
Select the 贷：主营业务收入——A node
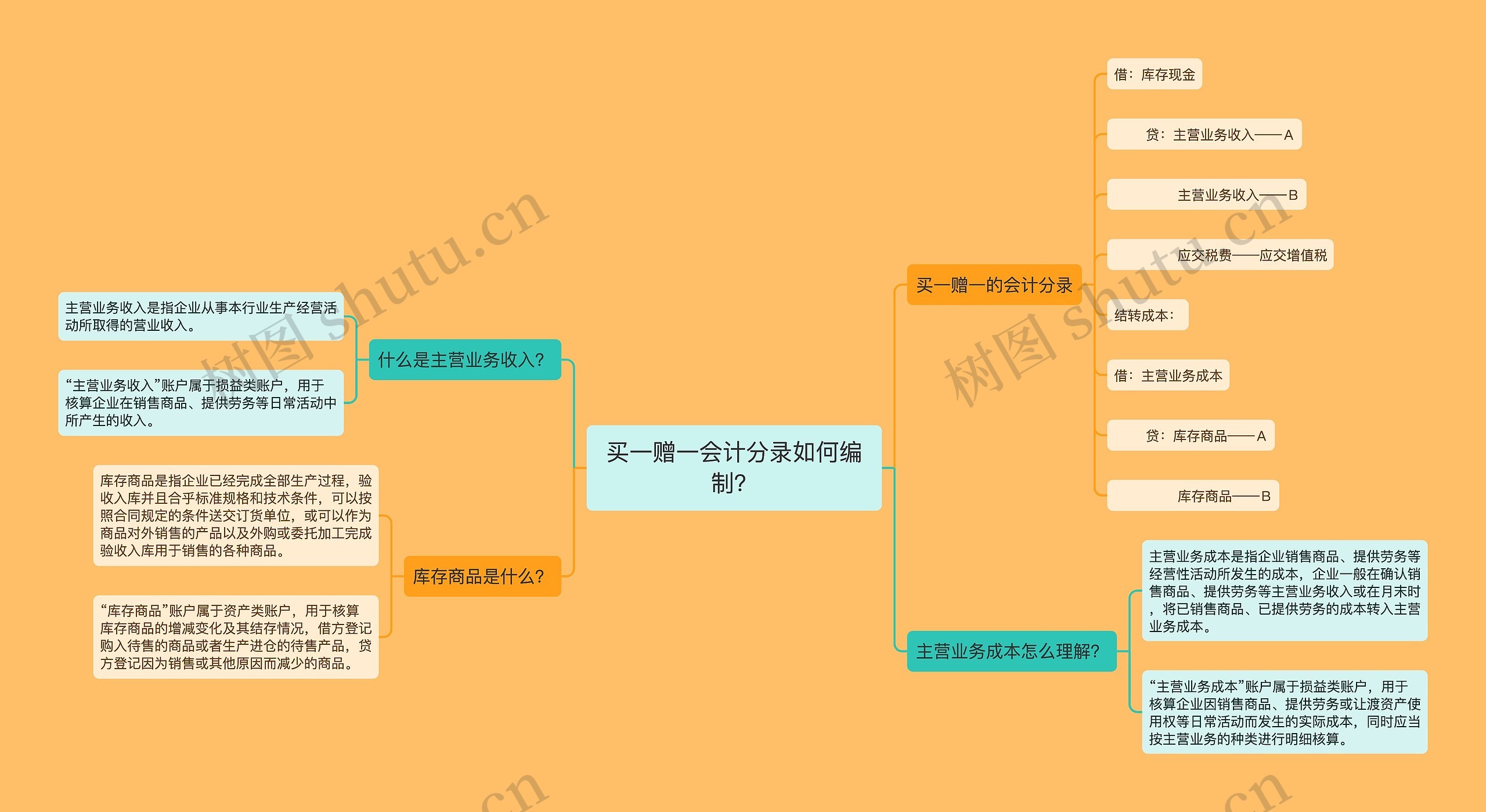click(1204, 135)
